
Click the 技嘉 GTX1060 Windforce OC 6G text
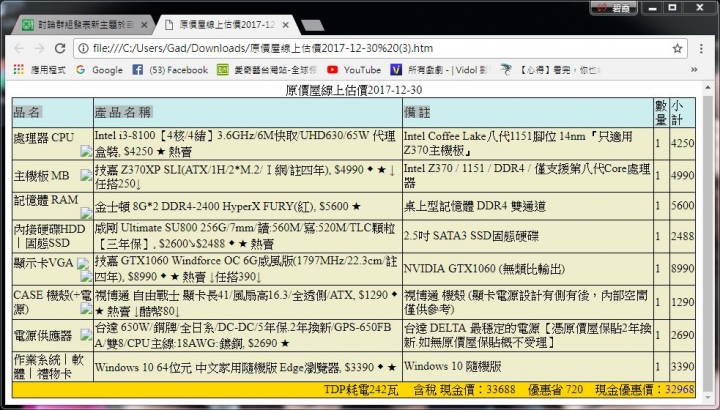tap(246, 269)
